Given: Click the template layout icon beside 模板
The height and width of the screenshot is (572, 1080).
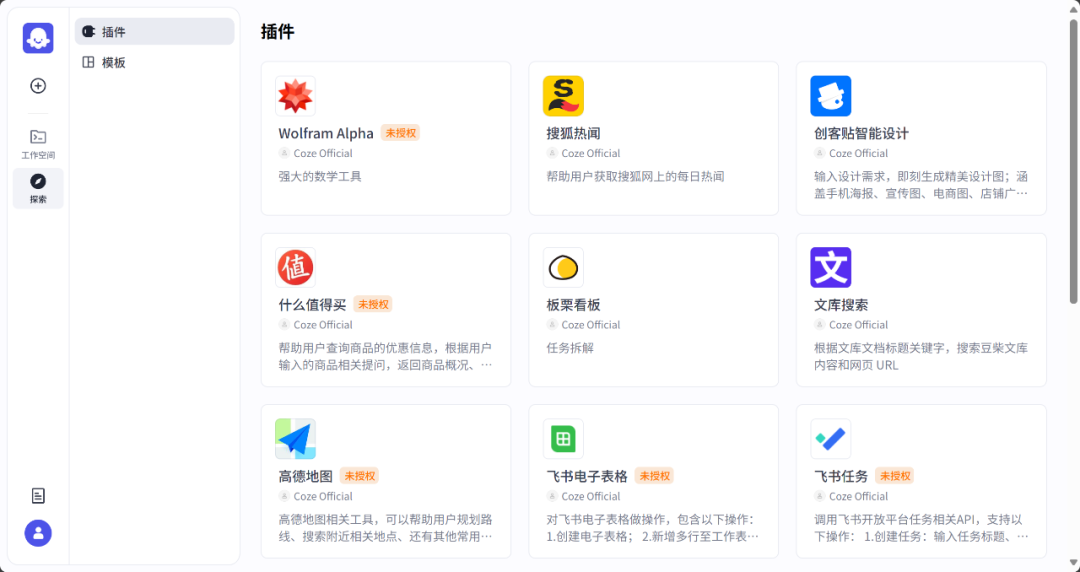Looking at the screenshot, I should coord(88,62).
